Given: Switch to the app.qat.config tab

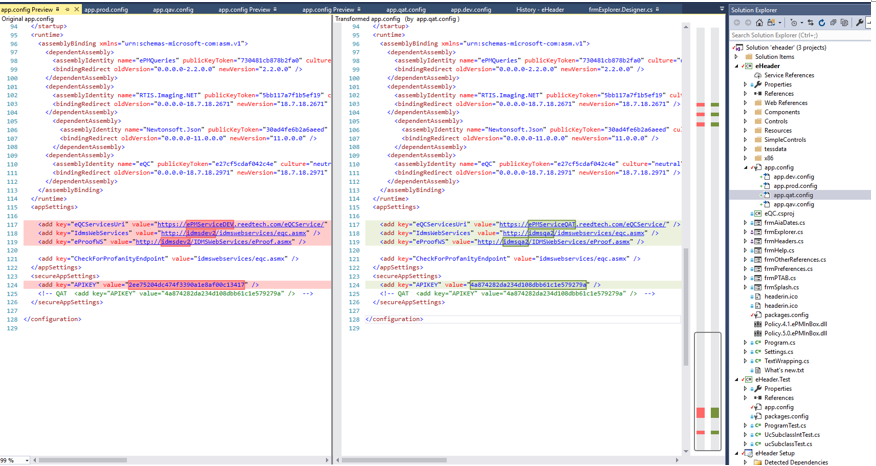Looking at the screenshot, I should (406, 9).
